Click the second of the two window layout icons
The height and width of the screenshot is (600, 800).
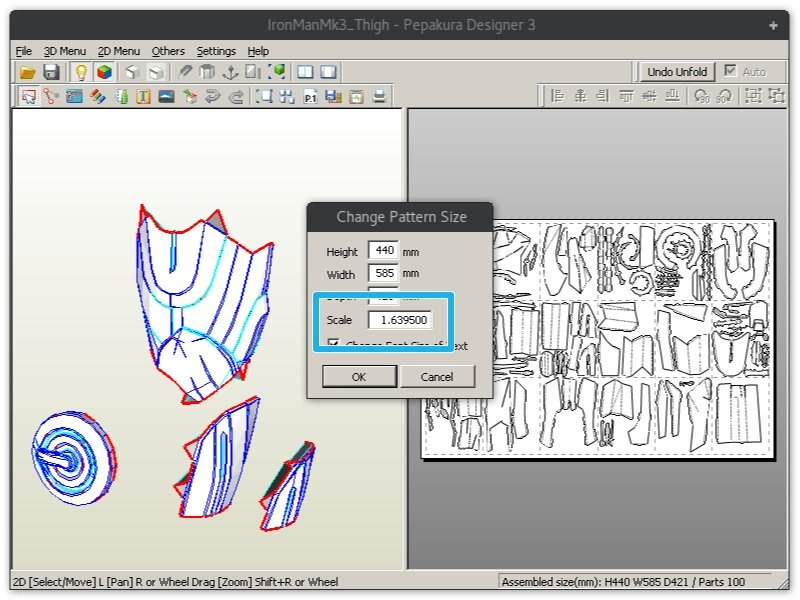click(x=328, y=72)
